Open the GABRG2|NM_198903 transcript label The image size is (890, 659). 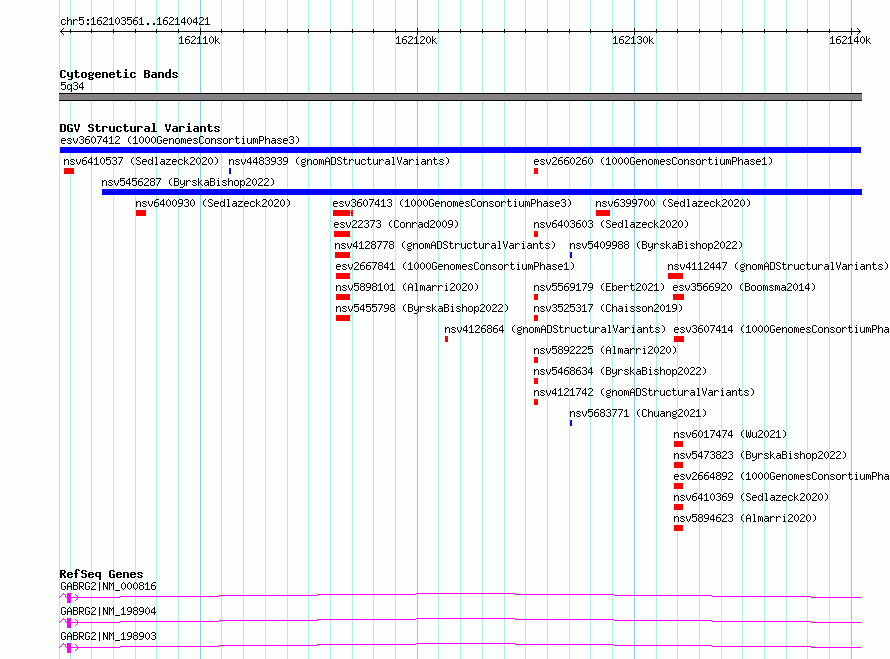click(108, 636)
